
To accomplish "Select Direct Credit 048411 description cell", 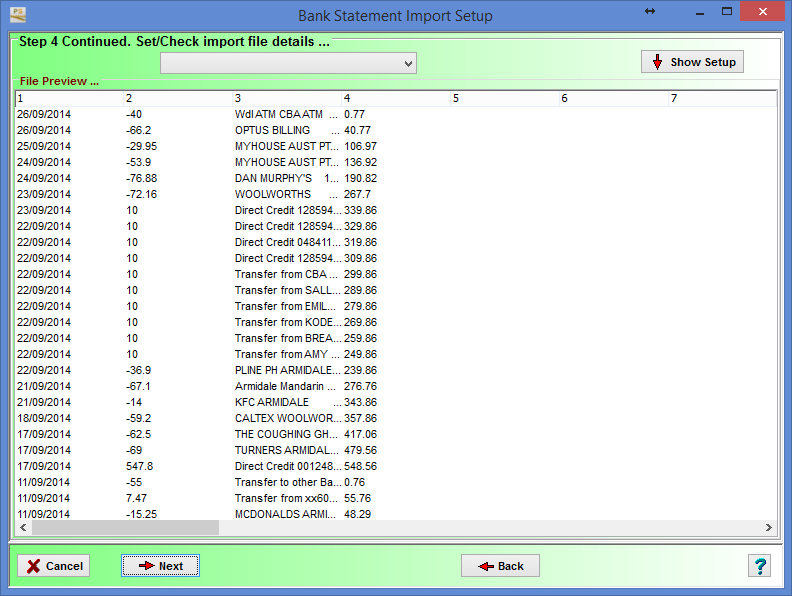I will click(x=287, y=242).
